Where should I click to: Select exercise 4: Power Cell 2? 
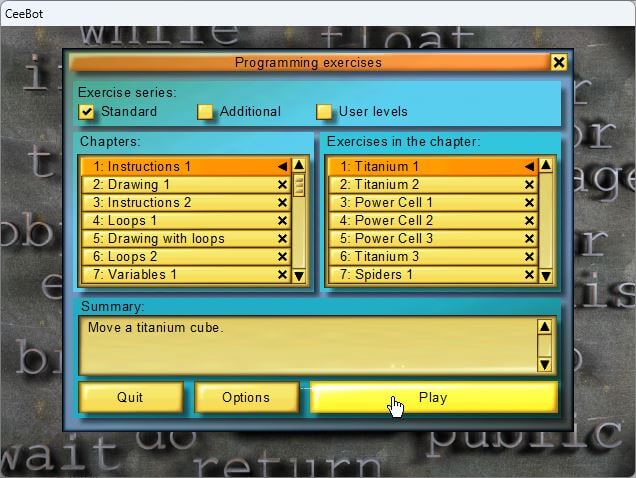point(433,220)
